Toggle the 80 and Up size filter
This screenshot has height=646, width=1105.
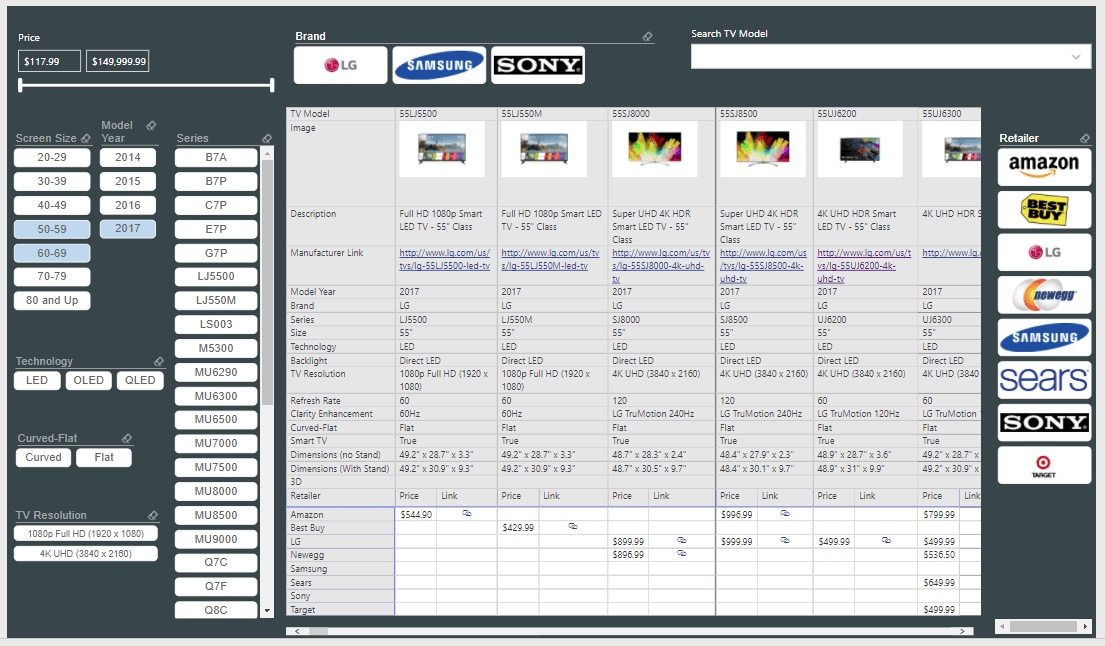tap(52, 300)
